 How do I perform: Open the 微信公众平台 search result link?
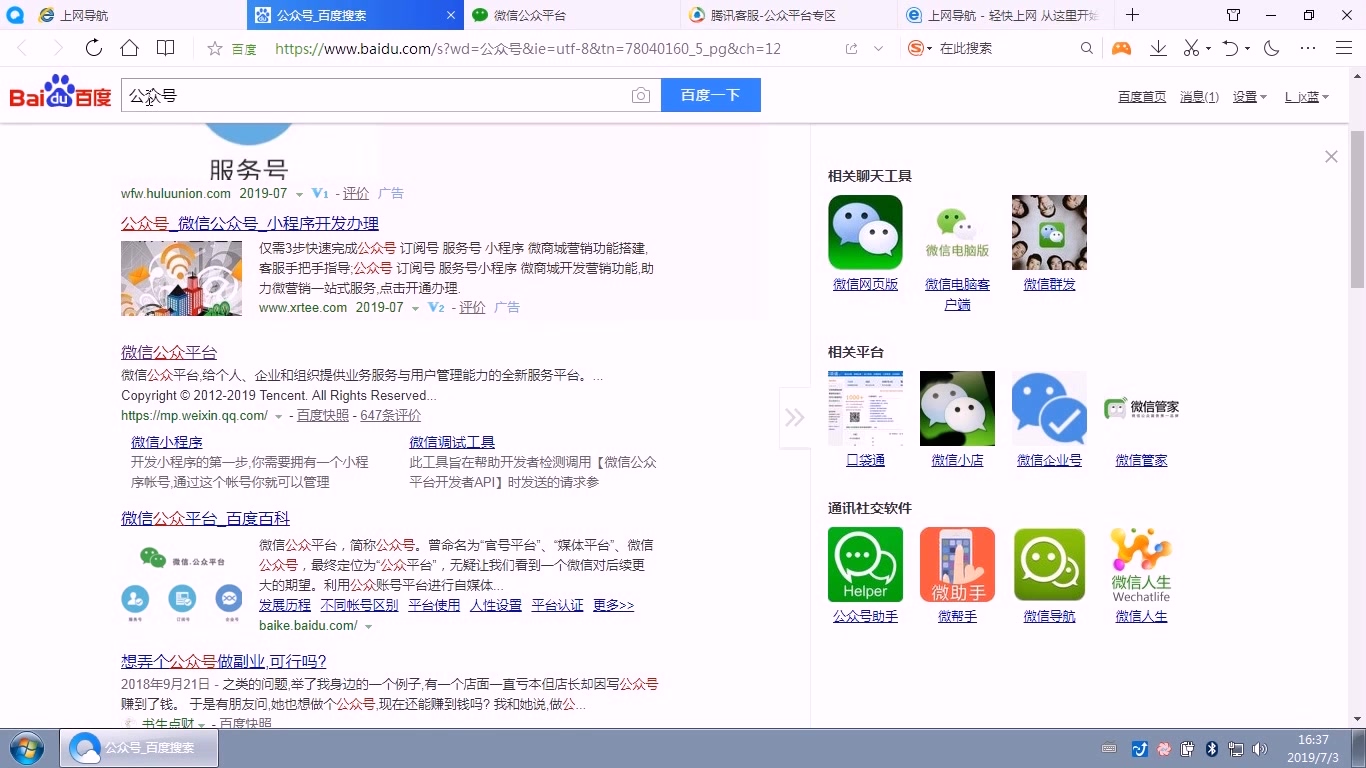tap(169, 352)
